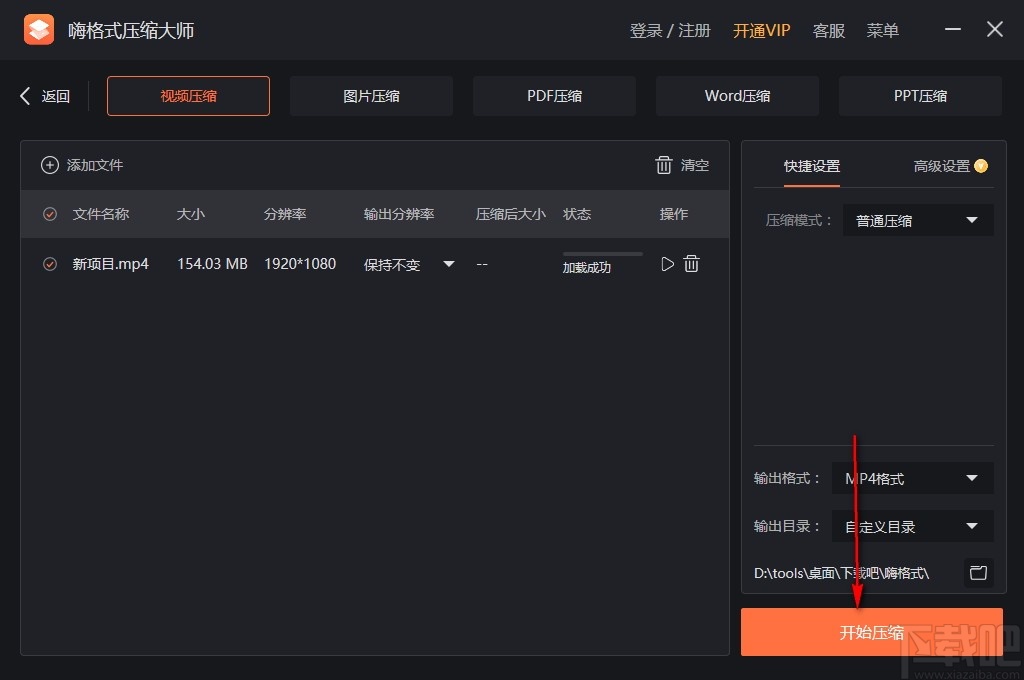Switch to the 图片压缩 tab
Viewport: 1024px width, 680px height.
click(x=371, y=95)
